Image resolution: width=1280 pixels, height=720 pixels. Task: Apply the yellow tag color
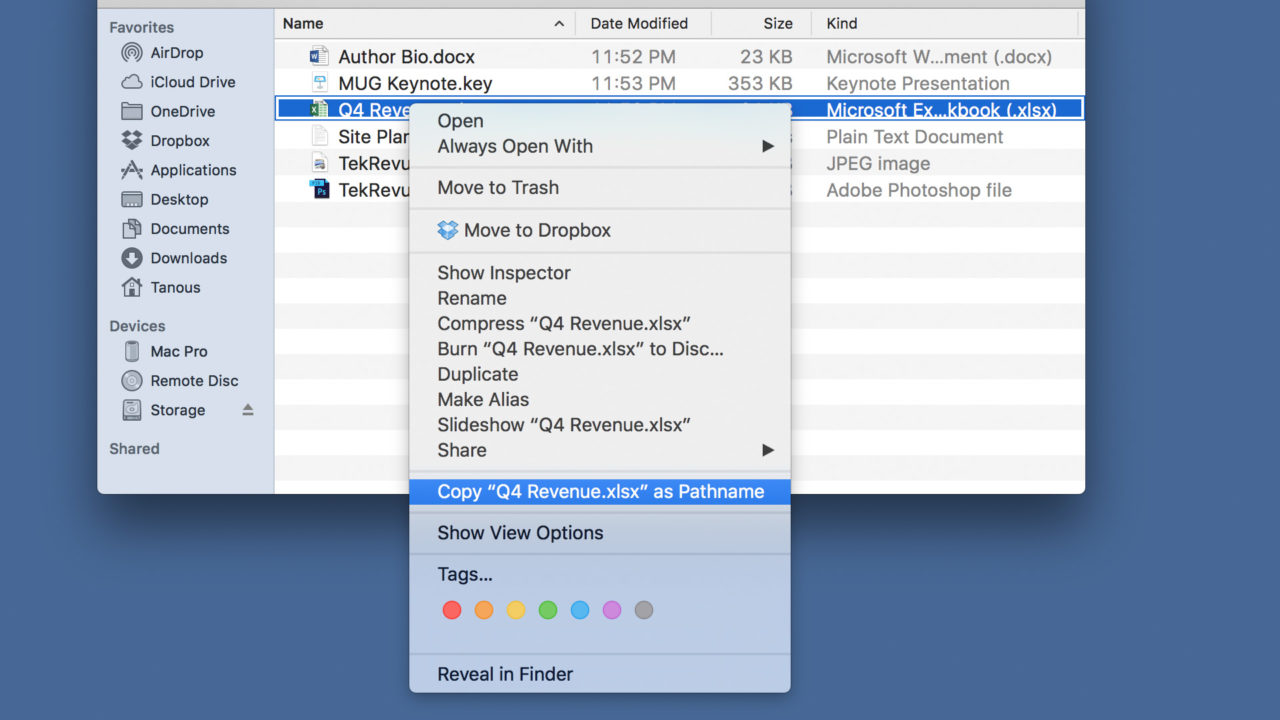pyautogui.click(x=516, y=610)
